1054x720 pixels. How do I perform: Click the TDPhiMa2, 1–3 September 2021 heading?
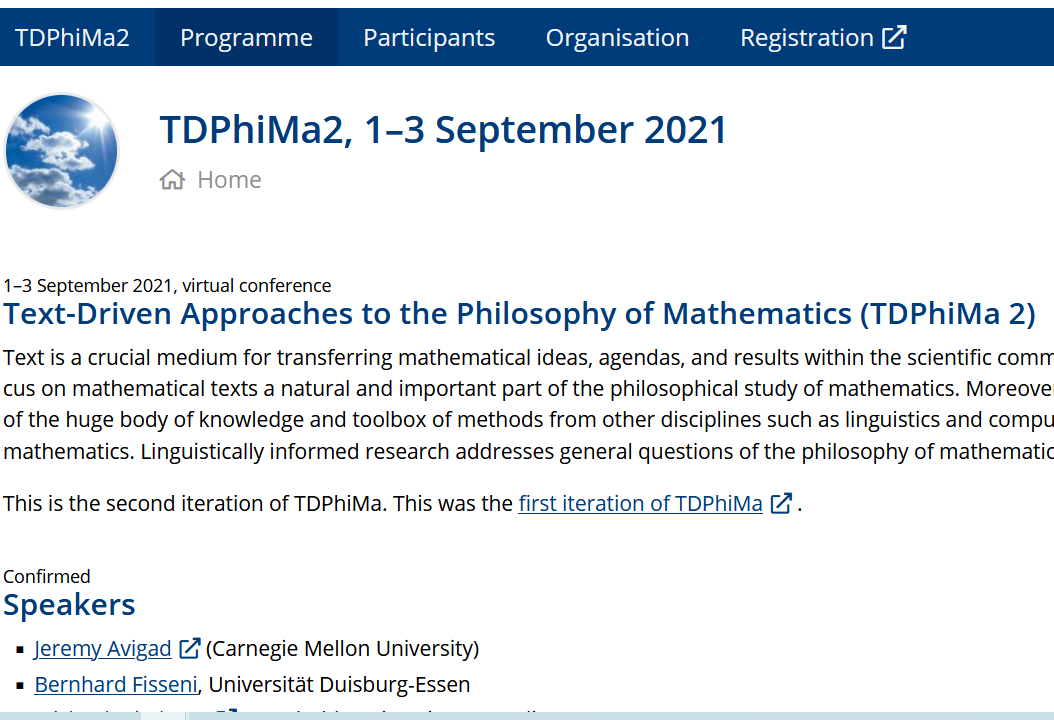pos(443,130)
